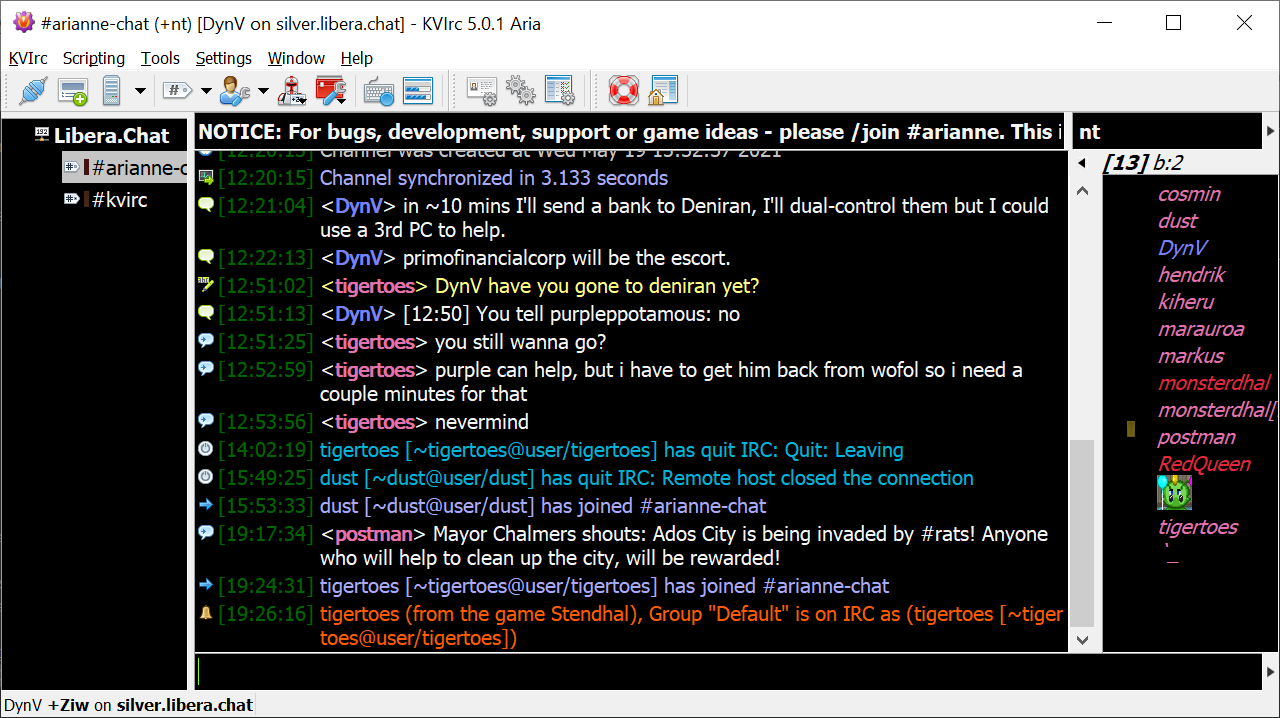This screenshot has height=718, width=1280.
Task: Click right arrow beside channel modes
Action: point(1271,132)
